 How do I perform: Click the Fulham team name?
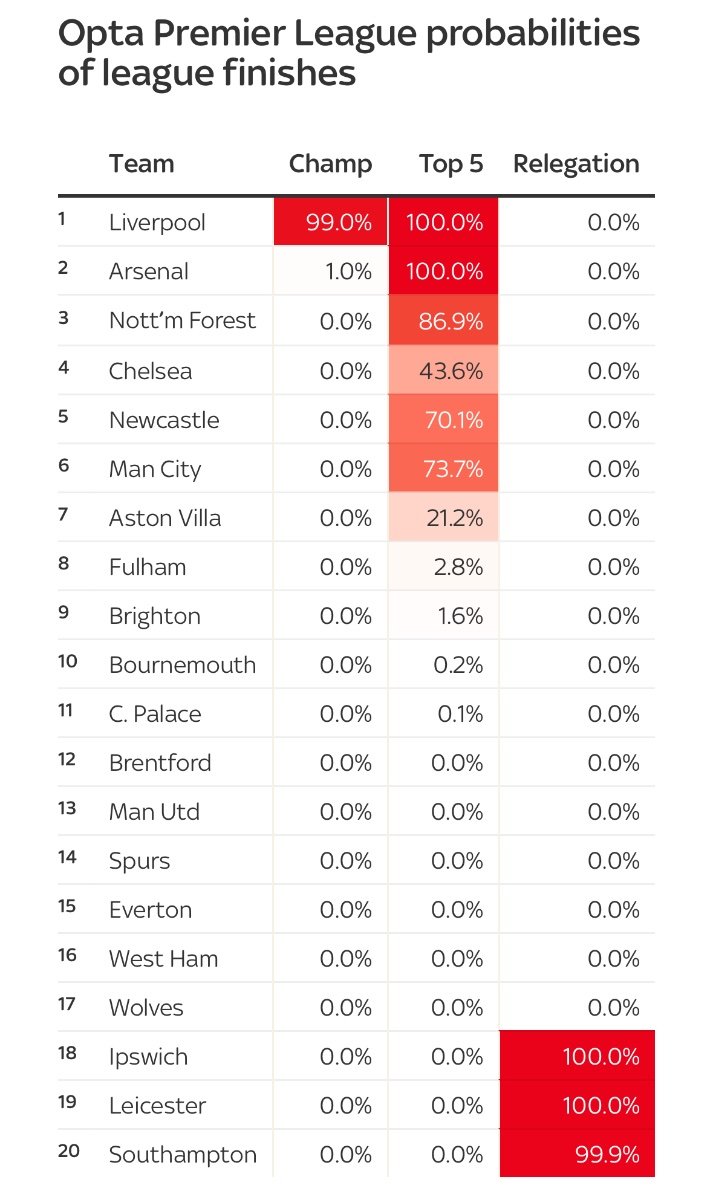pos(147,567)
